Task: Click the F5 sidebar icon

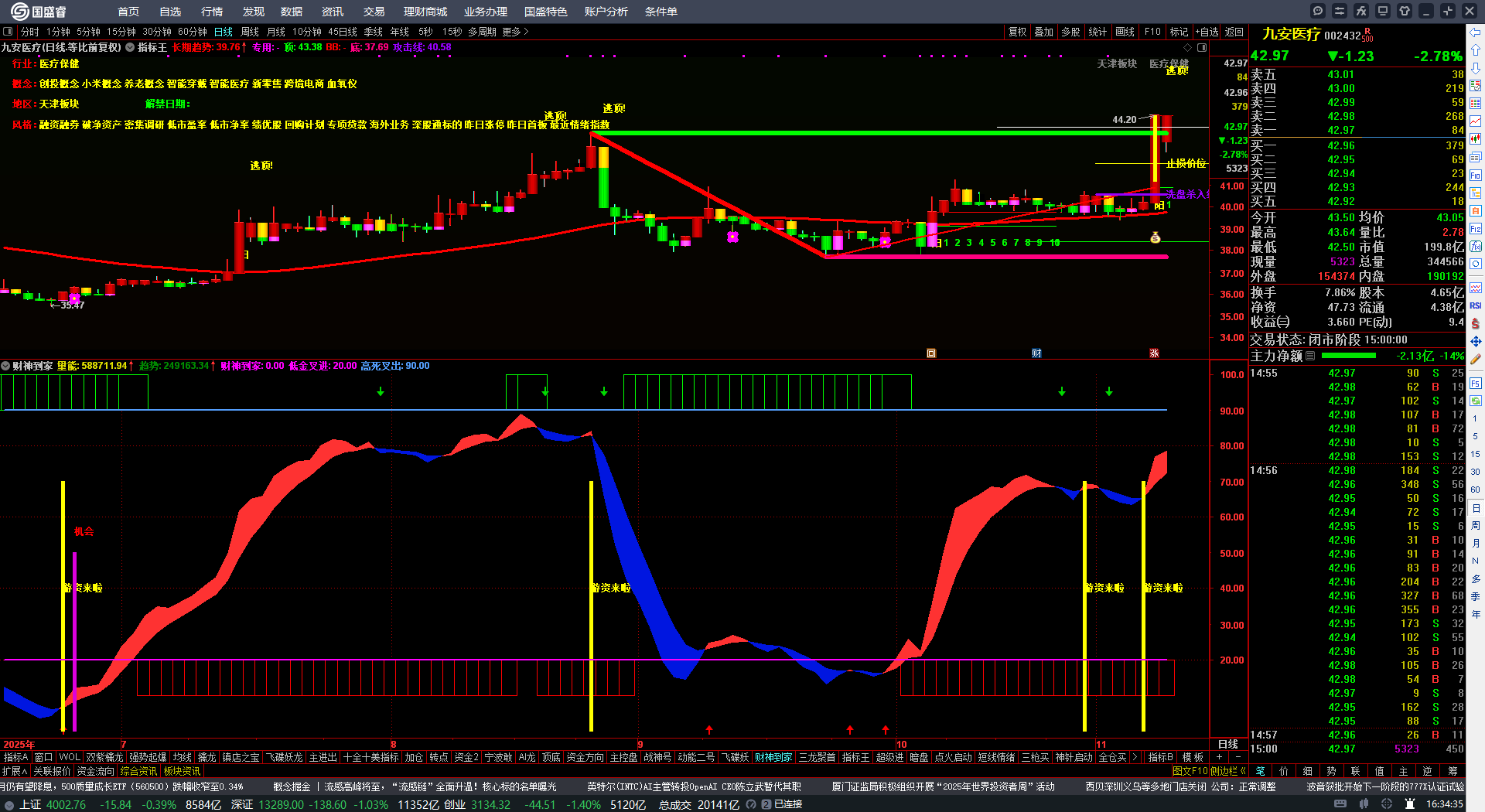Action: (1476, 383)
